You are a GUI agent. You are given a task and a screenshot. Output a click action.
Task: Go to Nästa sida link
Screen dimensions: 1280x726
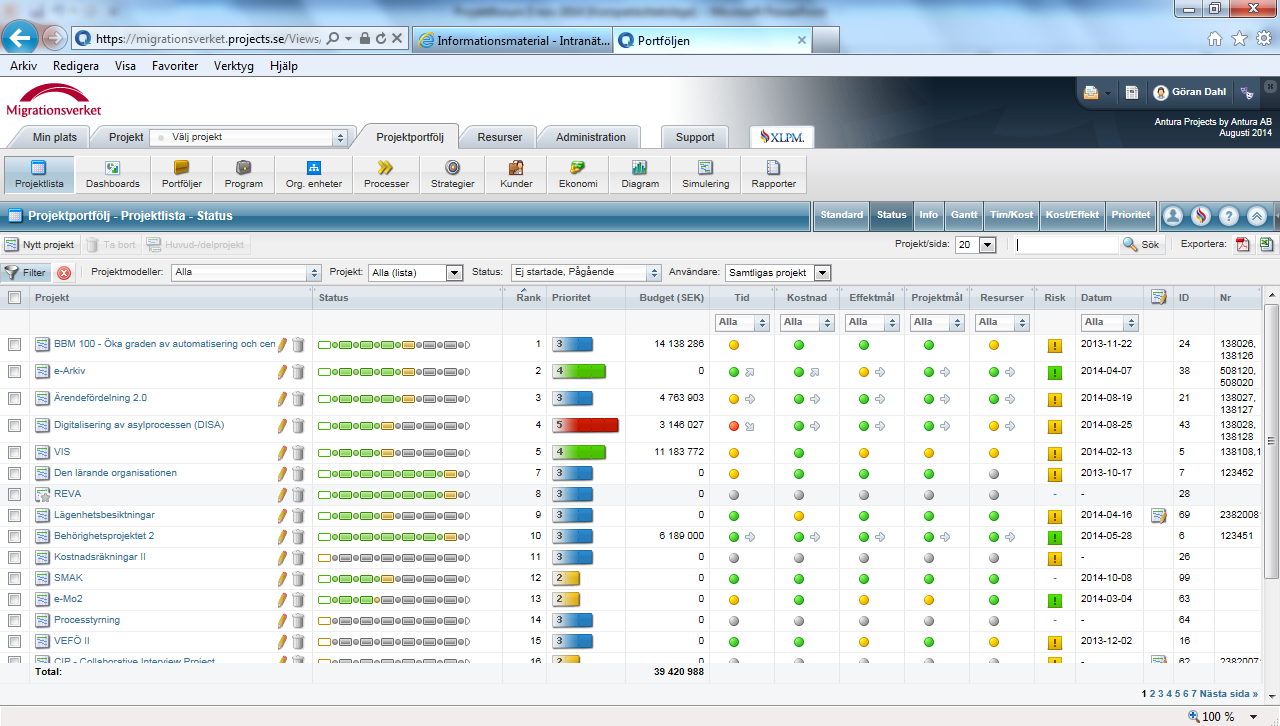[x=1229, y=693]
